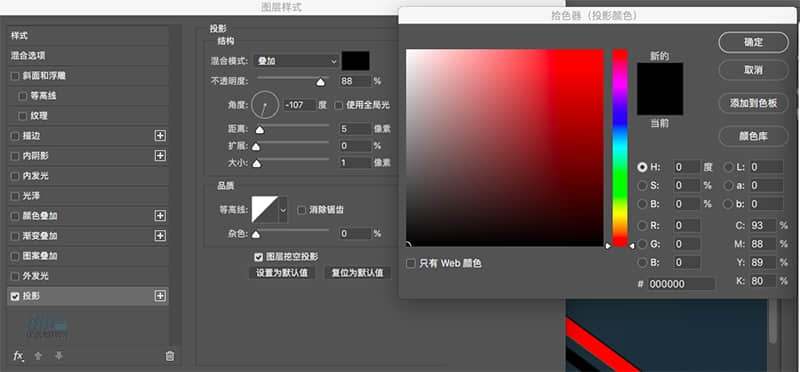The width and height of the screenshot is (800, 372).
Task: Click the fx add style icon
Action: (18, 356)
